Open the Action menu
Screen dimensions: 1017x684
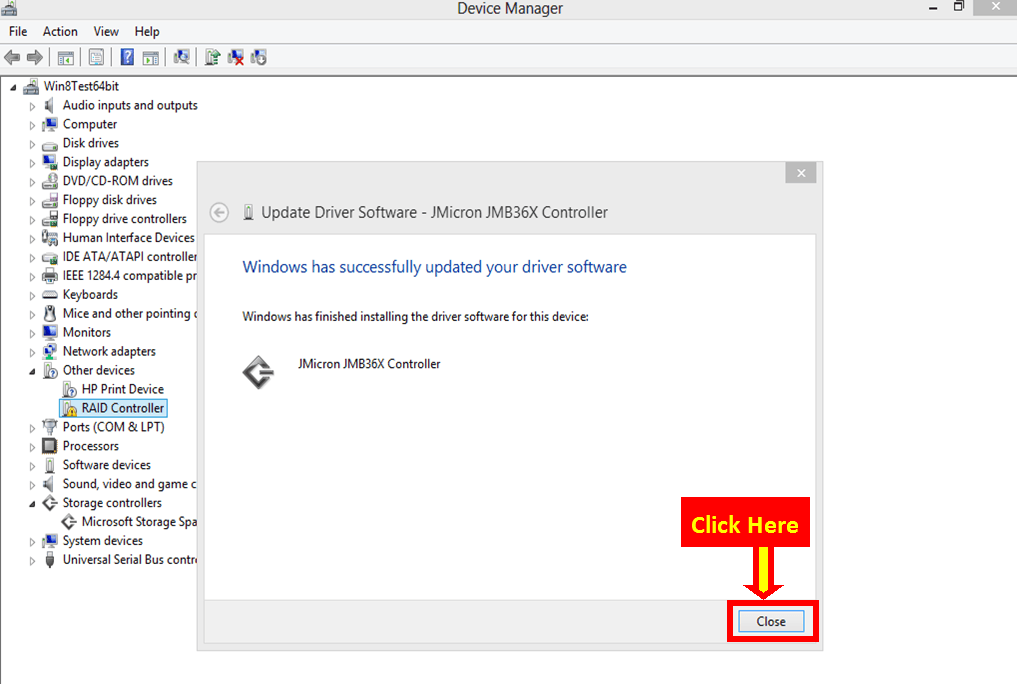pos(60,32)
